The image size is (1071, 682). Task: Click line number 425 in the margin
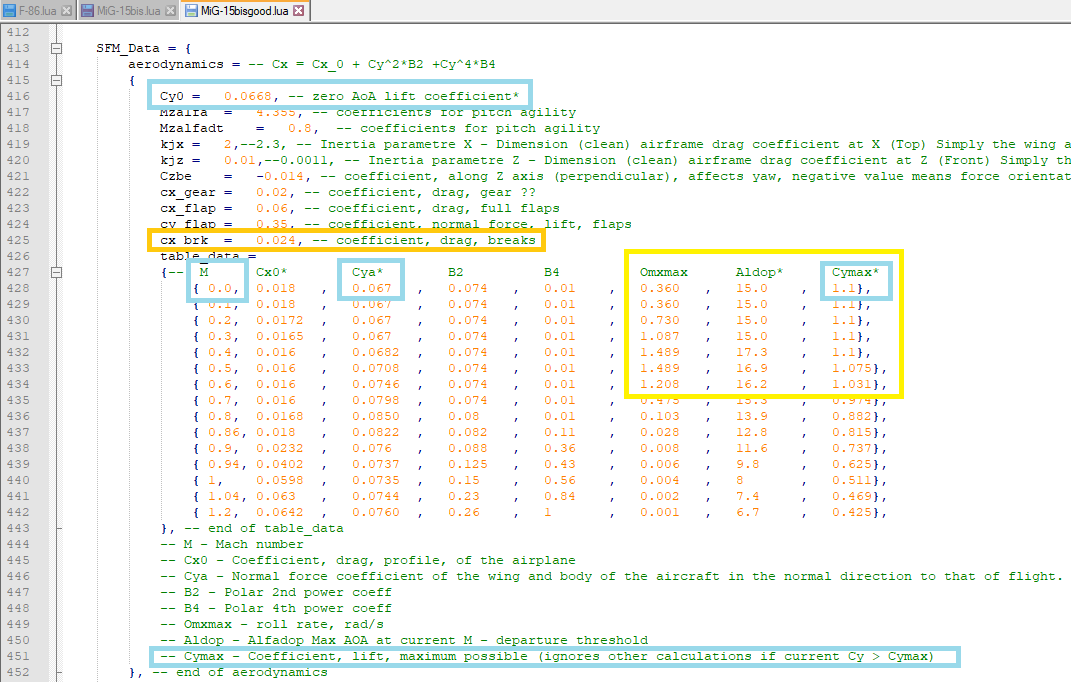[18, 241]
